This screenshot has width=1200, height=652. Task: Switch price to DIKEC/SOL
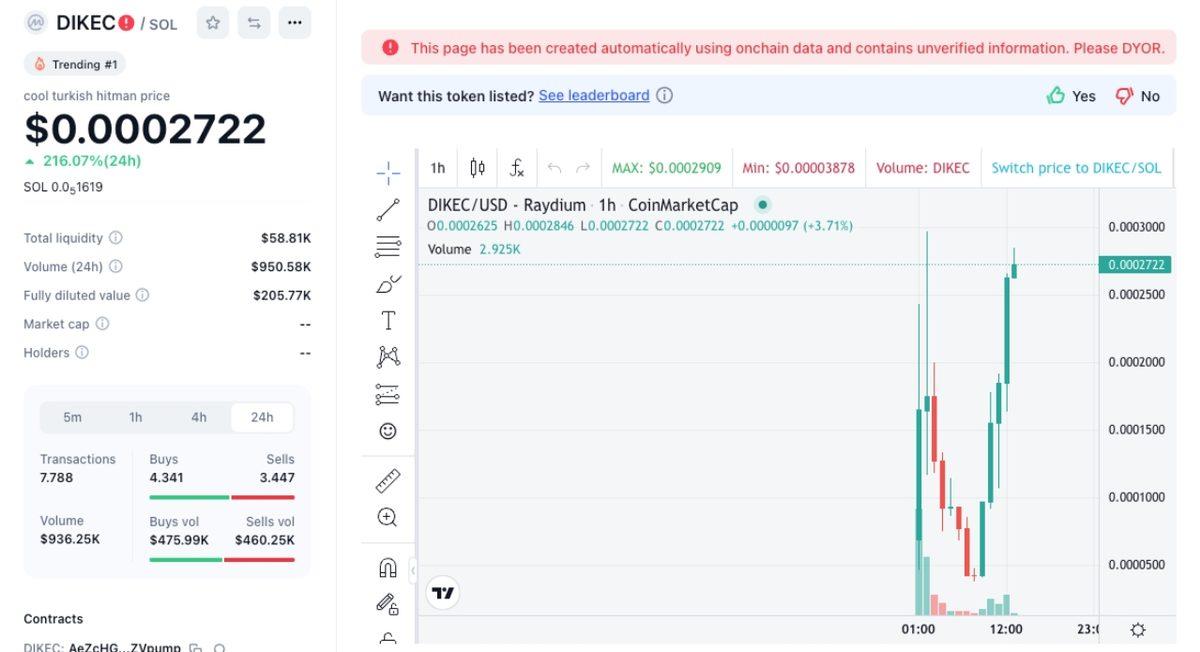tap(1077, 167)
